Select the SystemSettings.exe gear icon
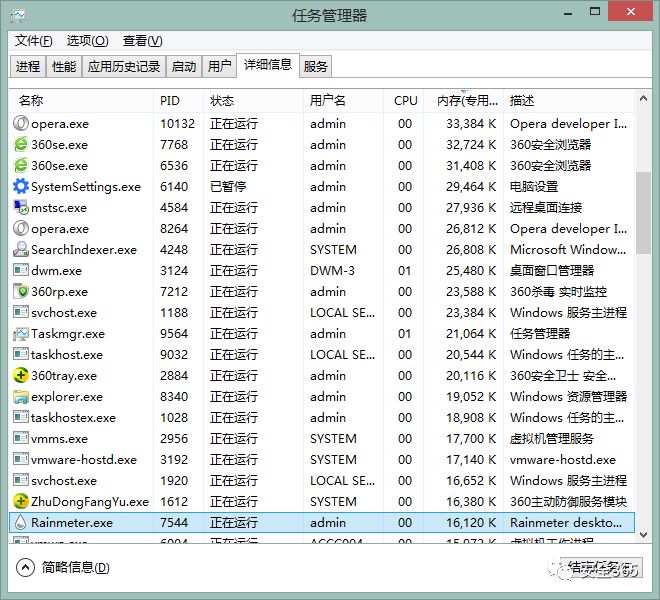 click(21, 186)
